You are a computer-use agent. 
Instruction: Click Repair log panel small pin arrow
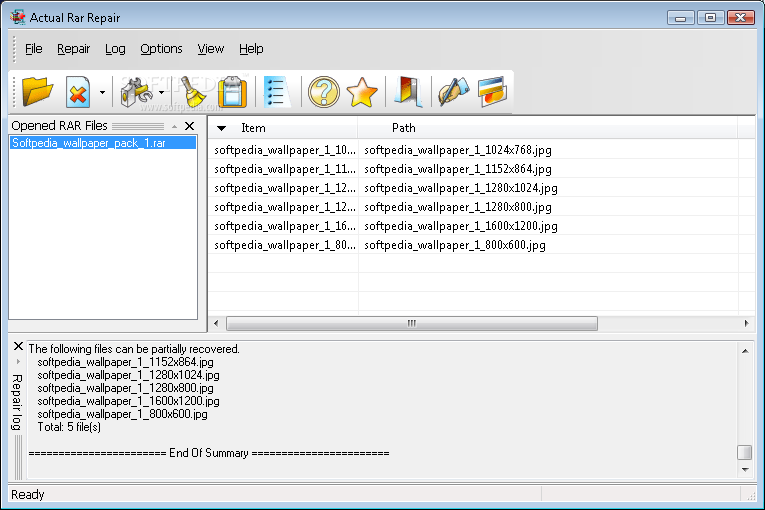pos(18,362)
